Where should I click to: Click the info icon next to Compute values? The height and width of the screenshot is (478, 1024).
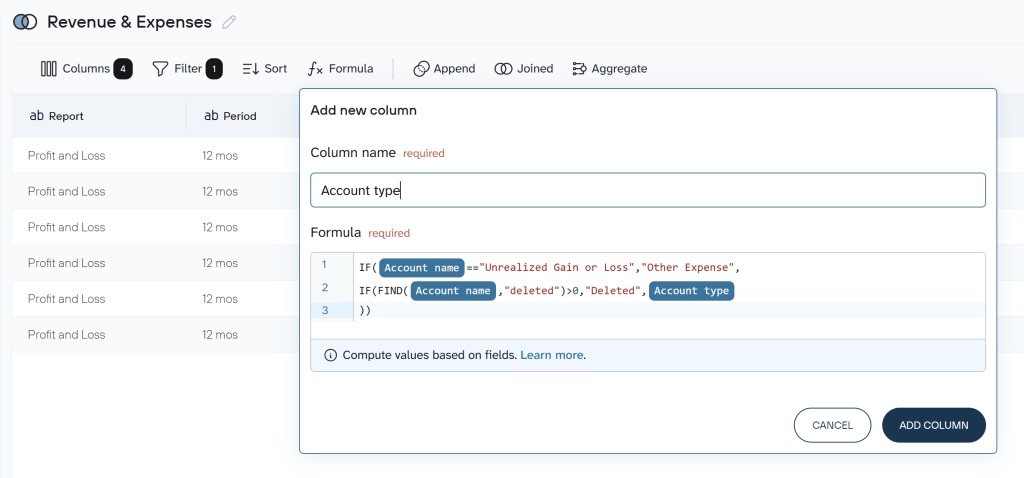click(x=330, y=355)
